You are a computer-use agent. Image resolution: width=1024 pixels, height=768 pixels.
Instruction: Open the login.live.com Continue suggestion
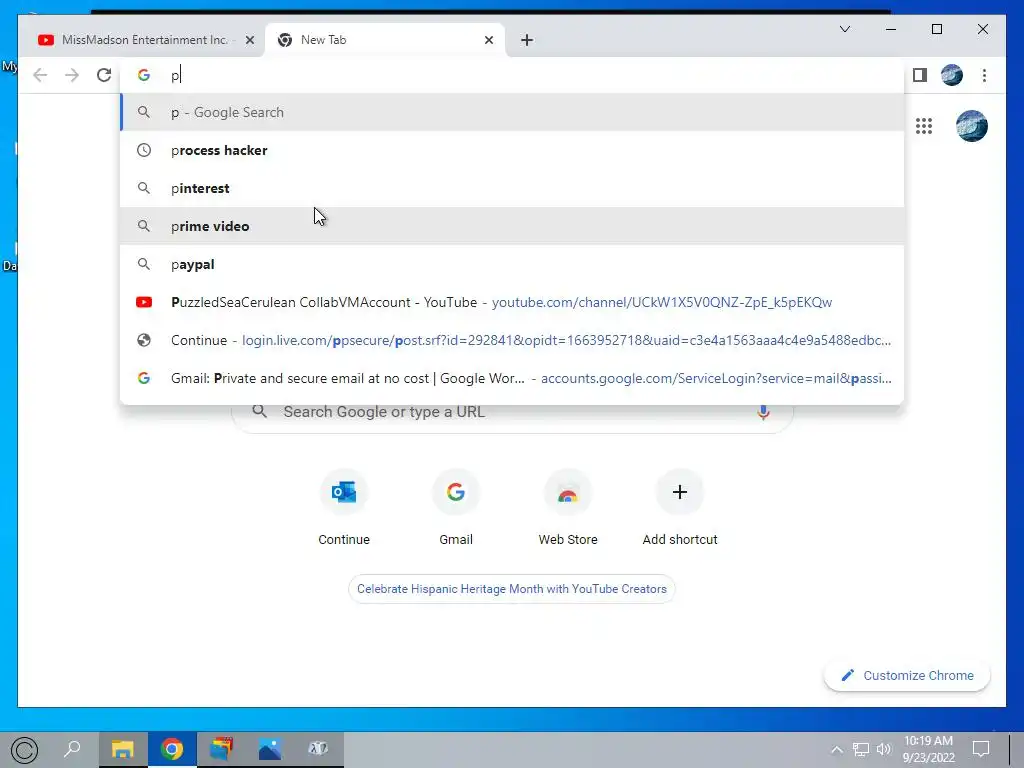(x=512, y=340)
